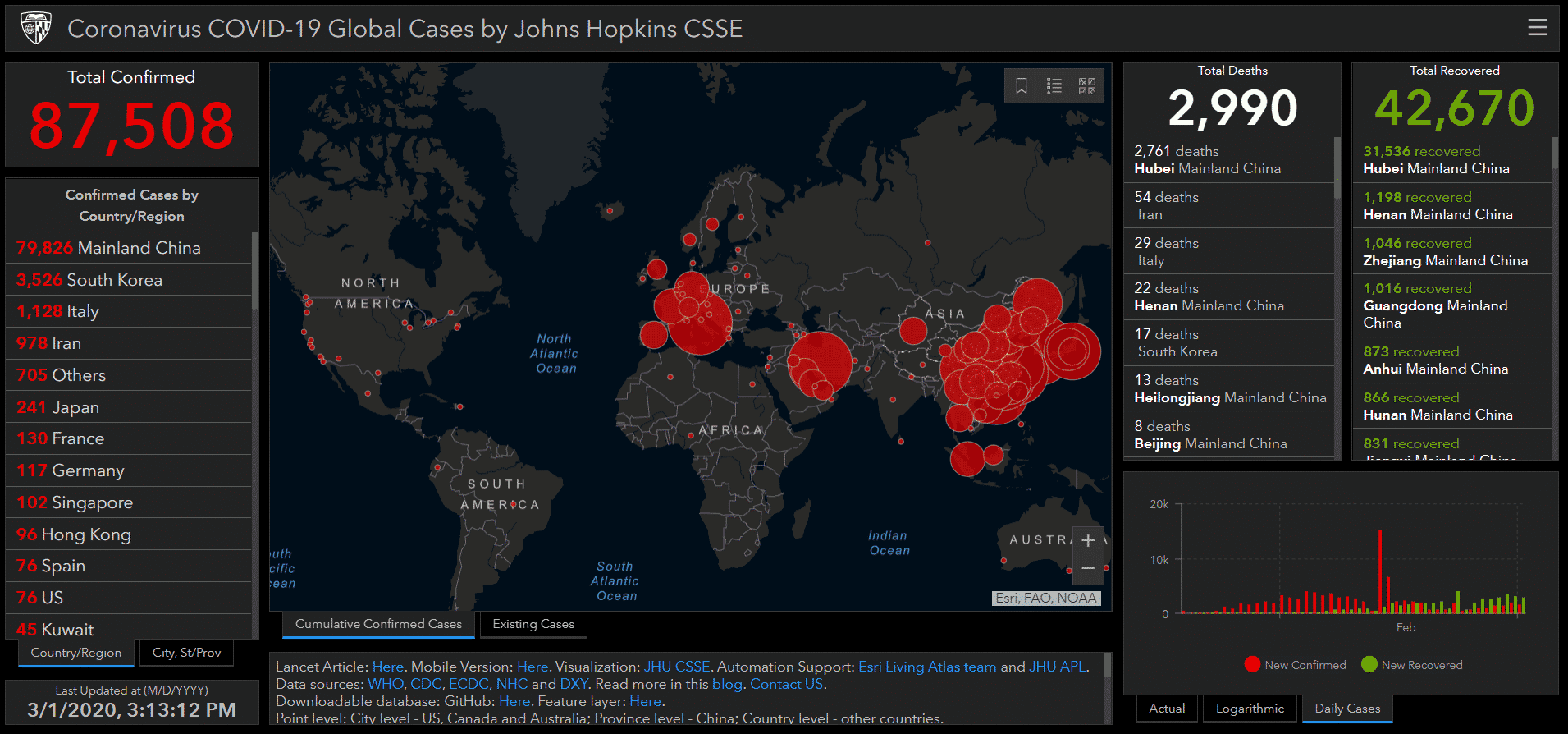Image resolution: width=1568 pixels, height=734 pixels.
Task: Toggle New Recovered legend green dot
Action: click(x=1369, y=664)
